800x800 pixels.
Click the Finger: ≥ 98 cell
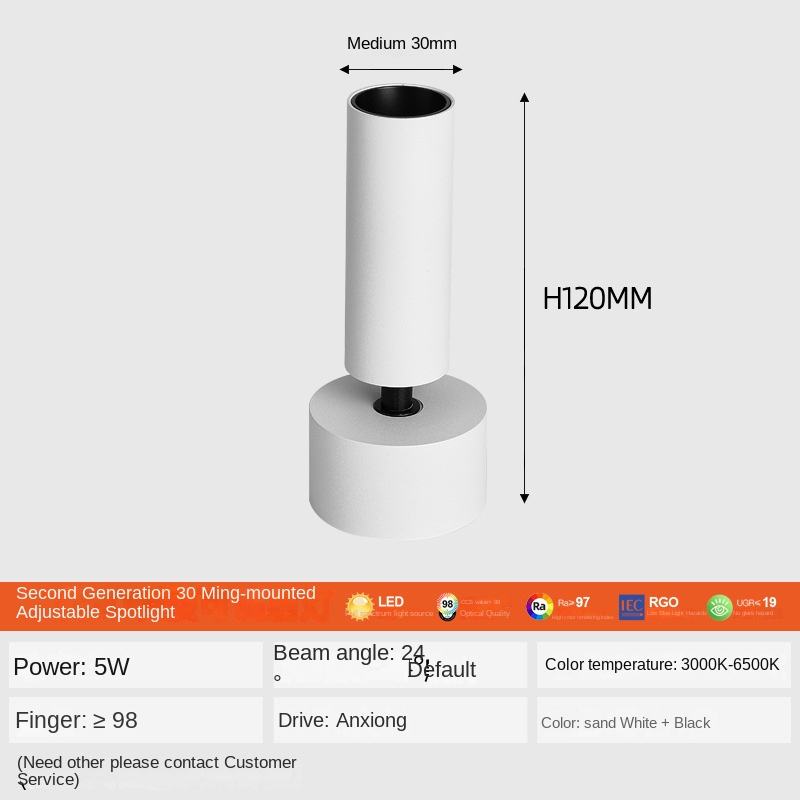point(136,720)
